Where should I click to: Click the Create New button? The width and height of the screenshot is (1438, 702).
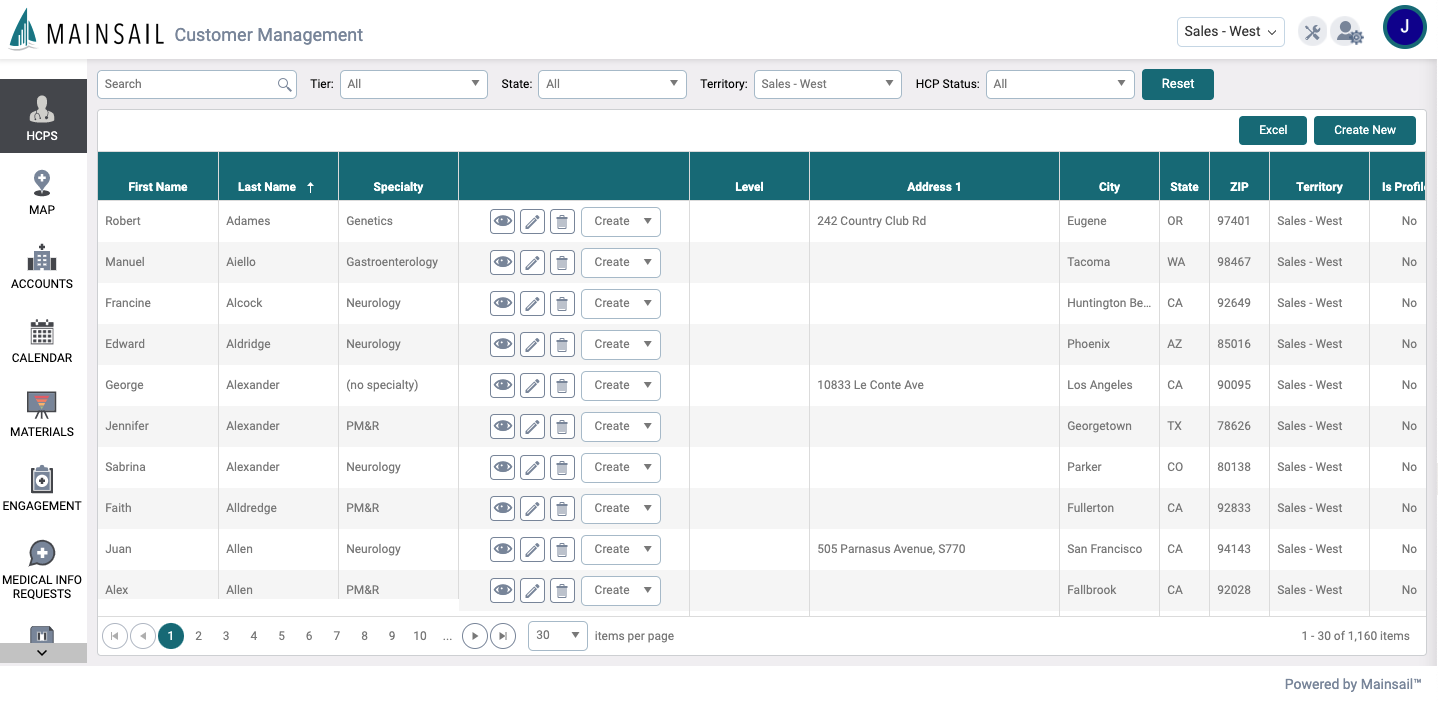click(x=1364, y=130)
